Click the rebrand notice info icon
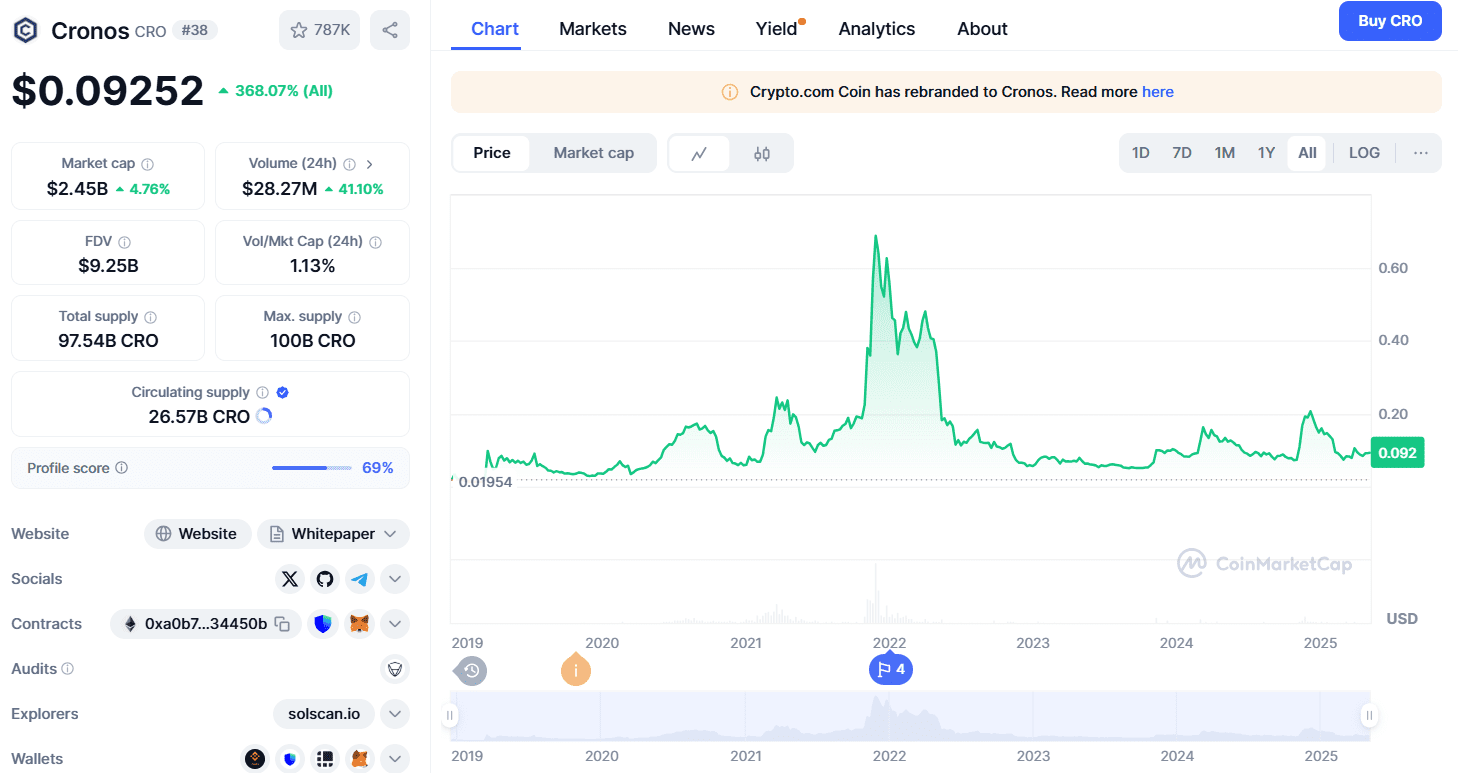 point(730,92)
